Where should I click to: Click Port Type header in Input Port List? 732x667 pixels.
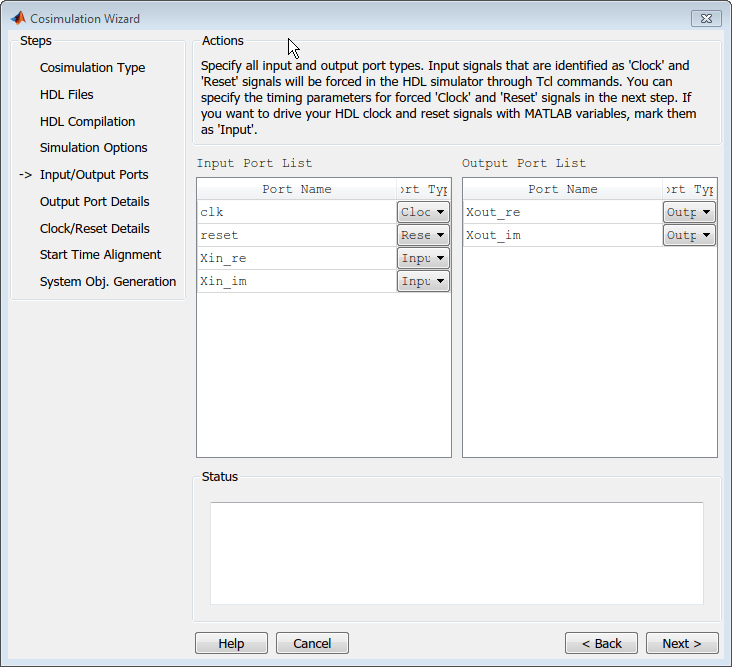click(x=423, y=189)
